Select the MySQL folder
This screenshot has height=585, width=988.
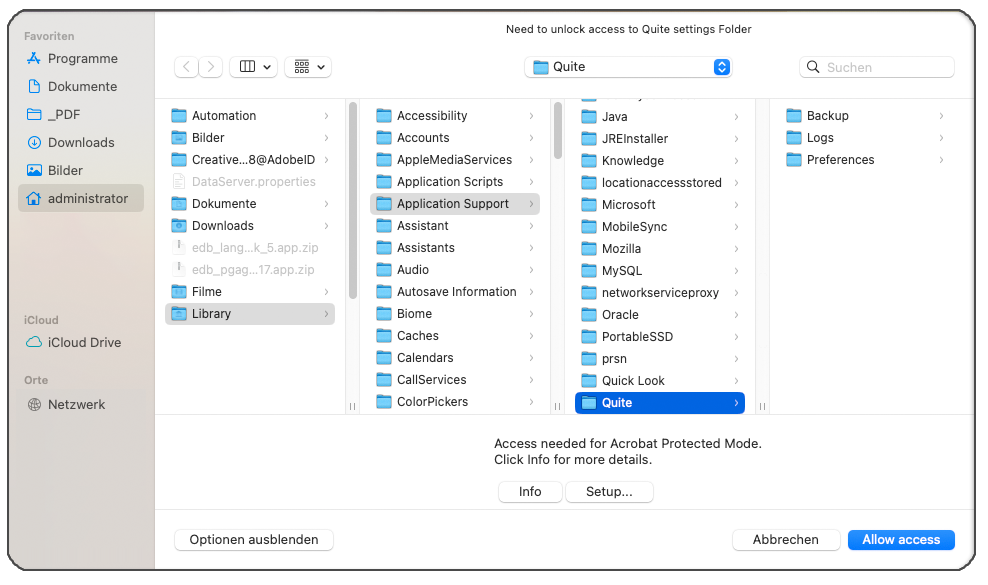coord(660,270)
